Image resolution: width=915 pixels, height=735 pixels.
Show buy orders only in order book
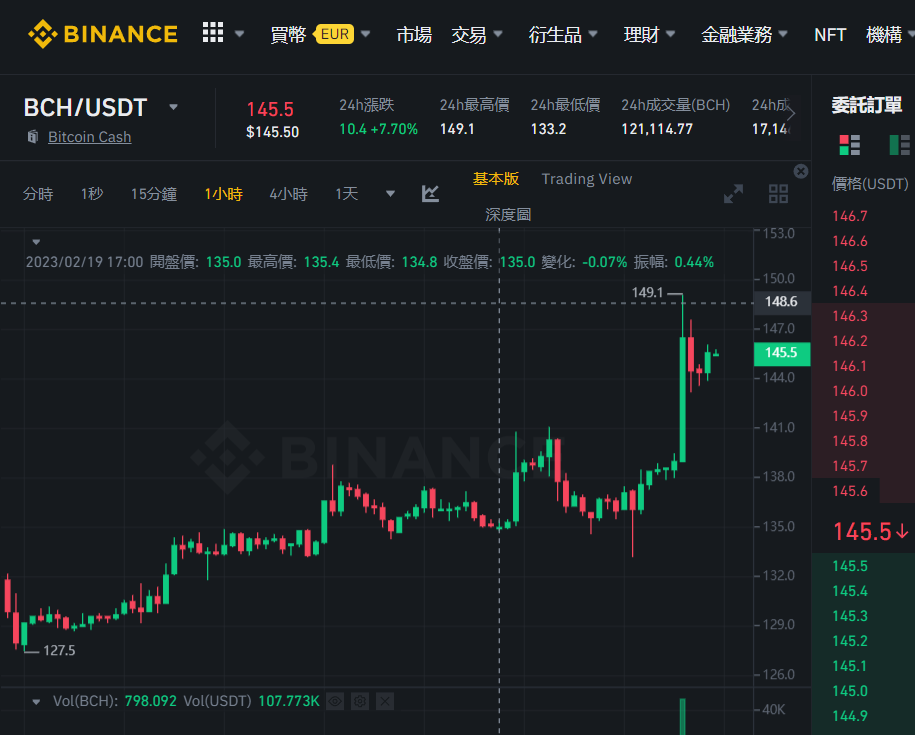(900, 145)
